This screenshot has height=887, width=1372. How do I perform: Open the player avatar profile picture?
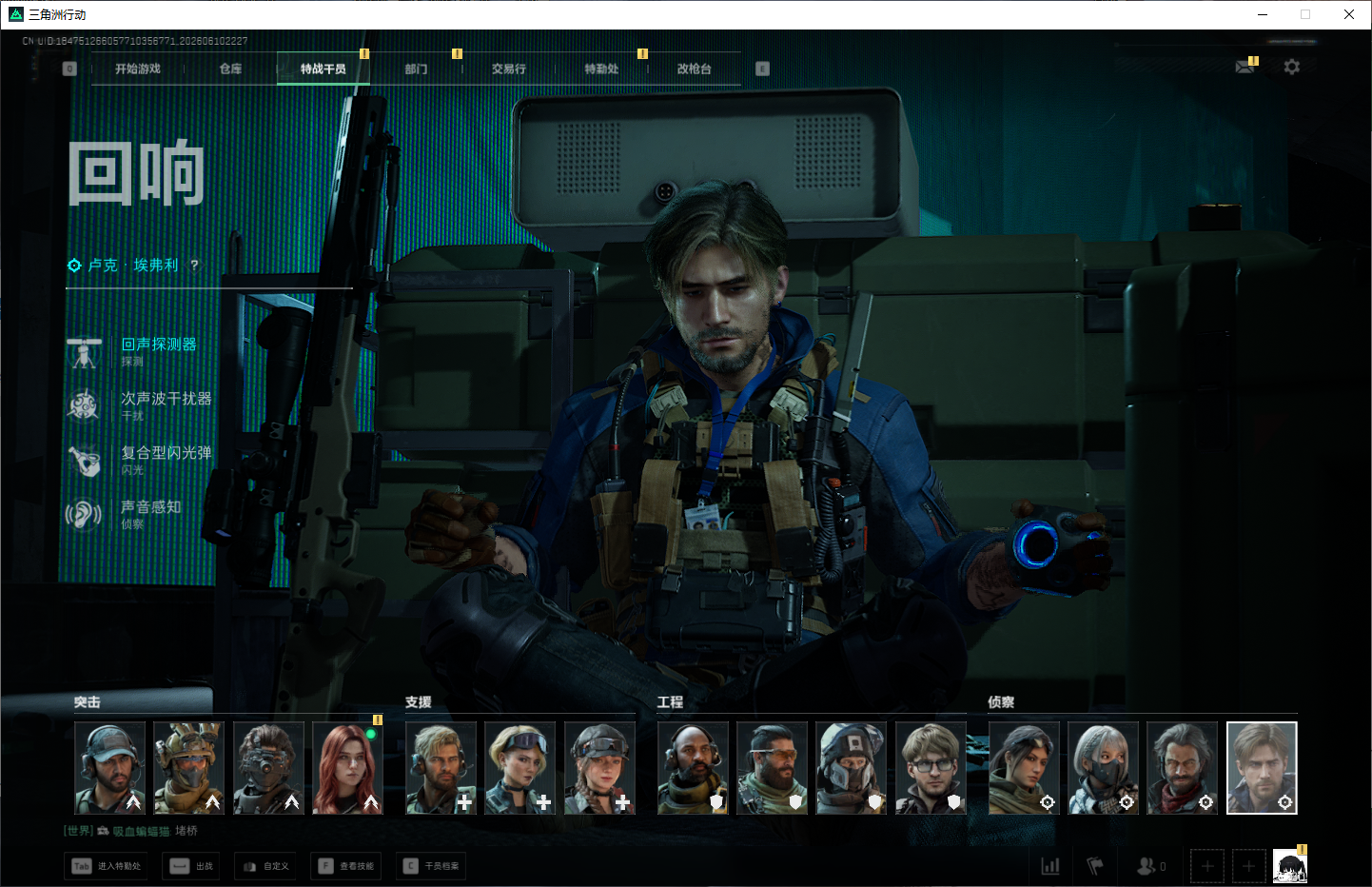[1290, 866]
